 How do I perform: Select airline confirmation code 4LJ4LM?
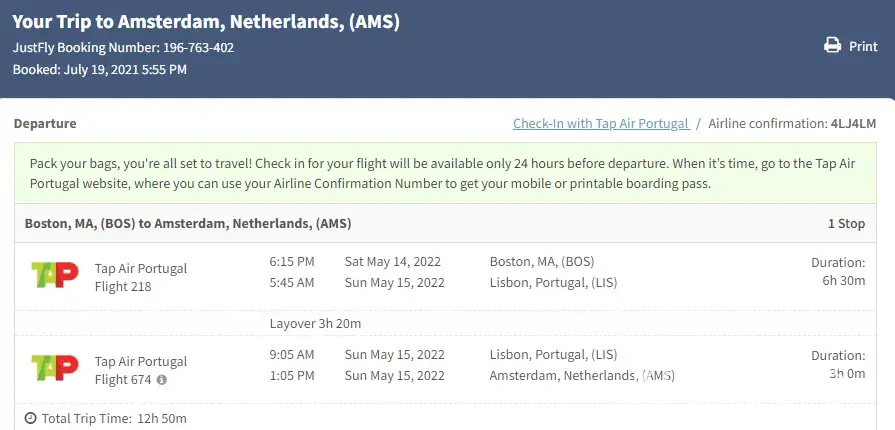854,124
